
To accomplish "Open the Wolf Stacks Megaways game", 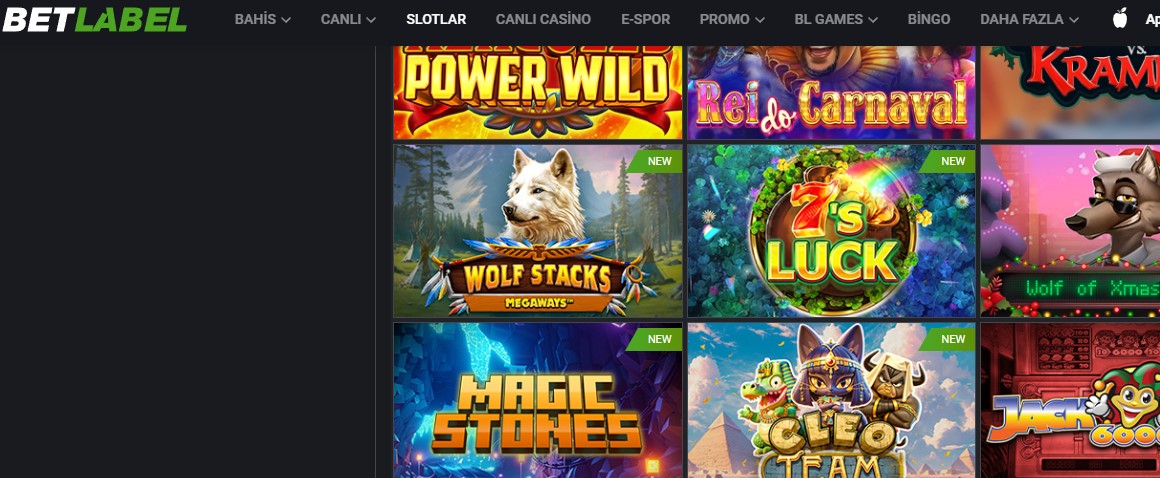I will point(538,231).
